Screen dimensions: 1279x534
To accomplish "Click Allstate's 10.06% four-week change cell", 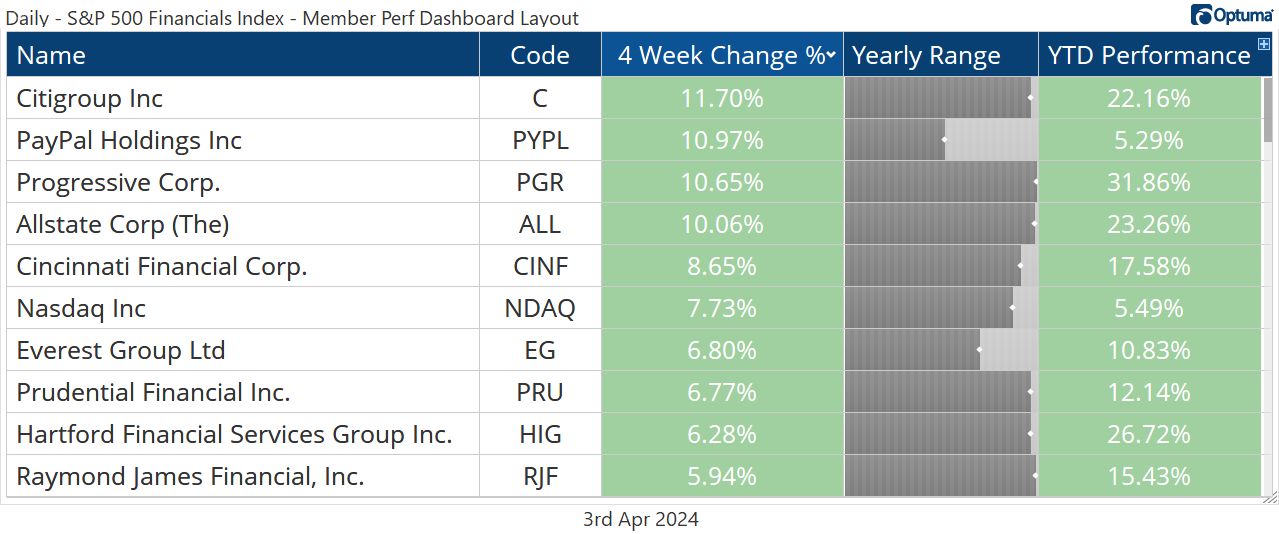I will pyautogui.click(x=722, y=225).
